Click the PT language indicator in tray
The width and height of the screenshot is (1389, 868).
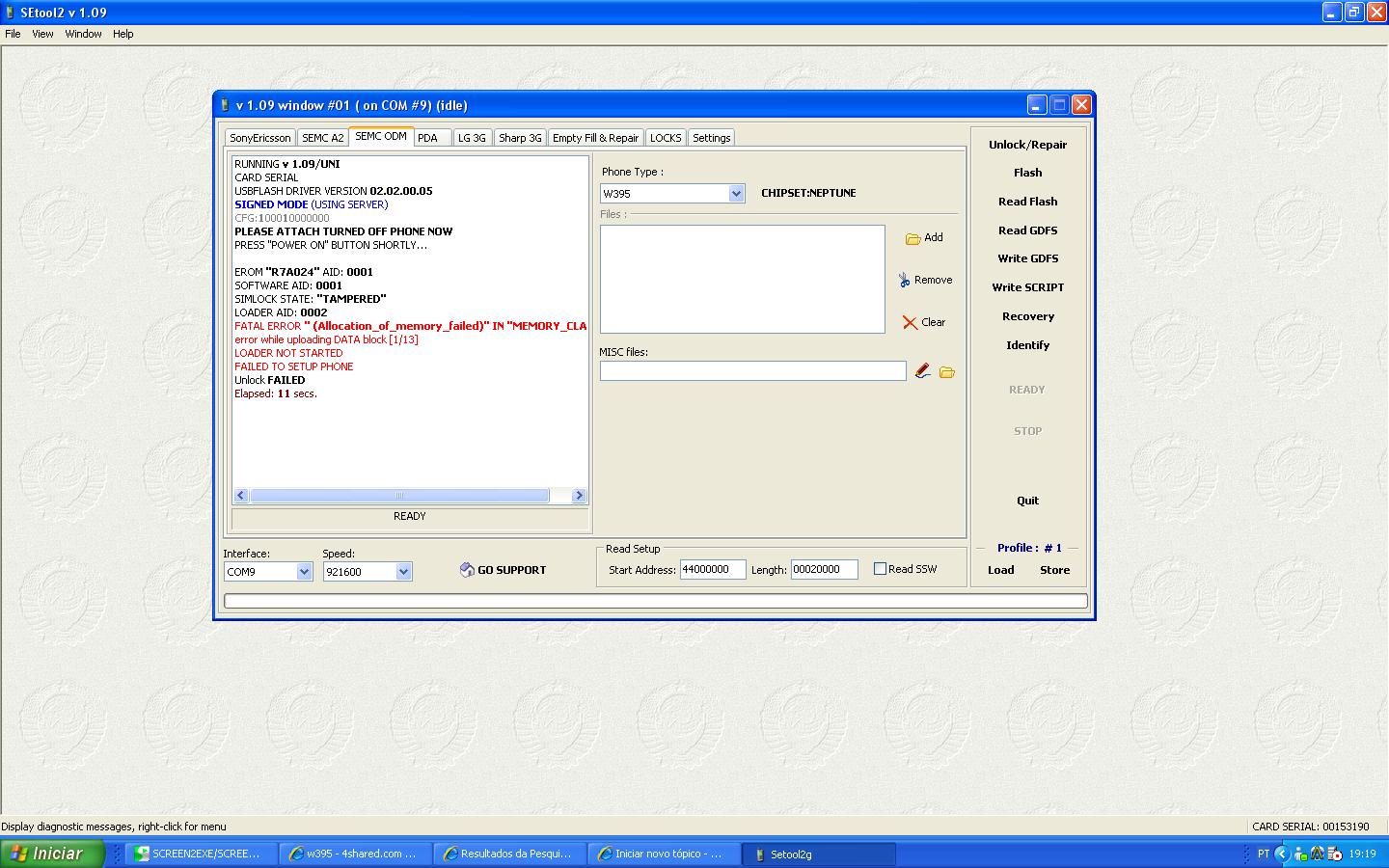click(1264, 854)
